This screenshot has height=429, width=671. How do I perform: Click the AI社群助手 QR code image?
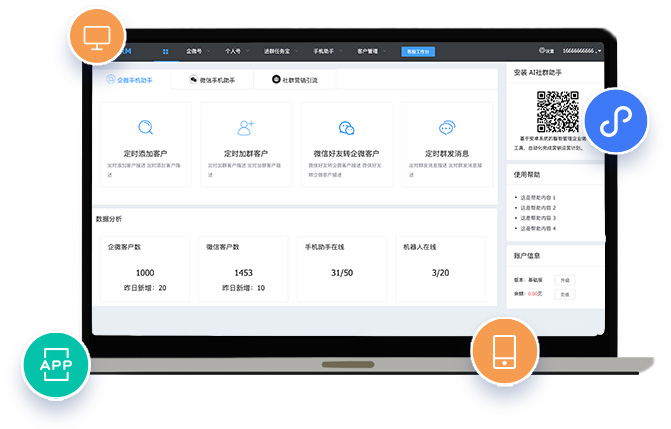pos(558,110)
